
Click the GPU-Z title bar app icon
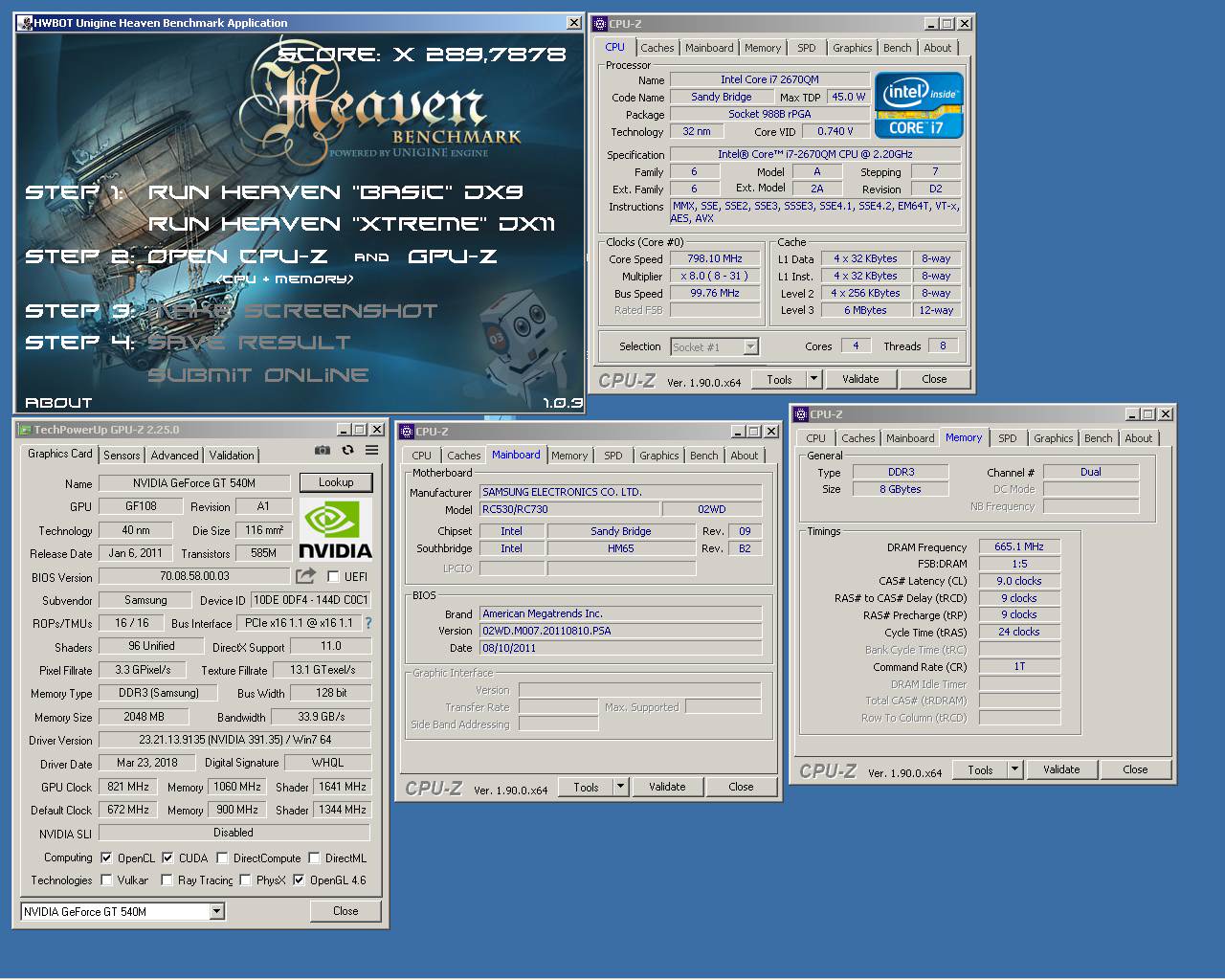(25, 430)
